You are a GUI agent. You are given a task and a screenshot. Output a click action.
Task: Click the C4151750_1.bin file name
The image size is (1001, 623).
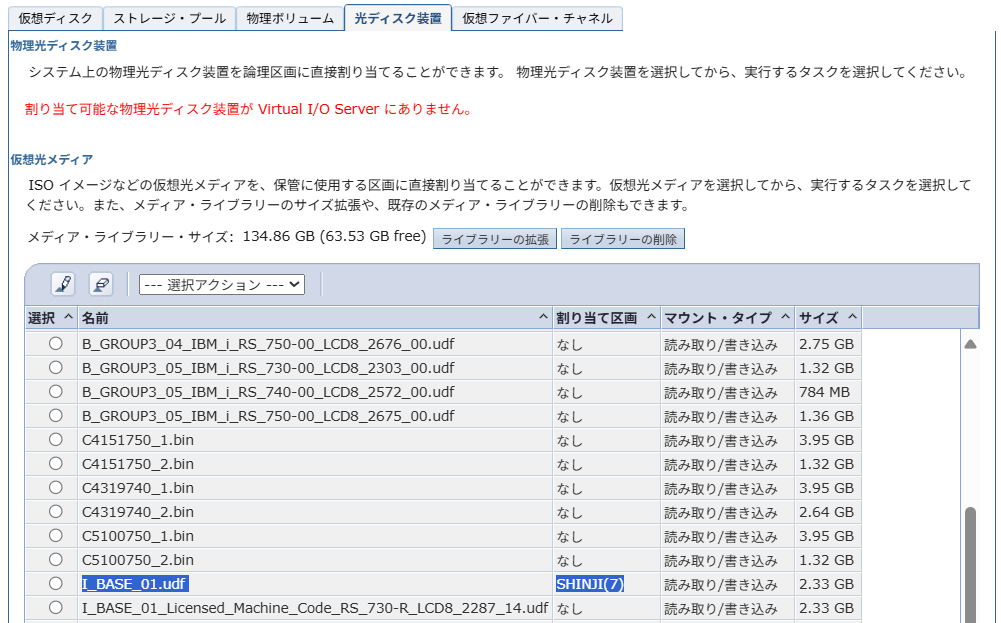tap(138, 440)
